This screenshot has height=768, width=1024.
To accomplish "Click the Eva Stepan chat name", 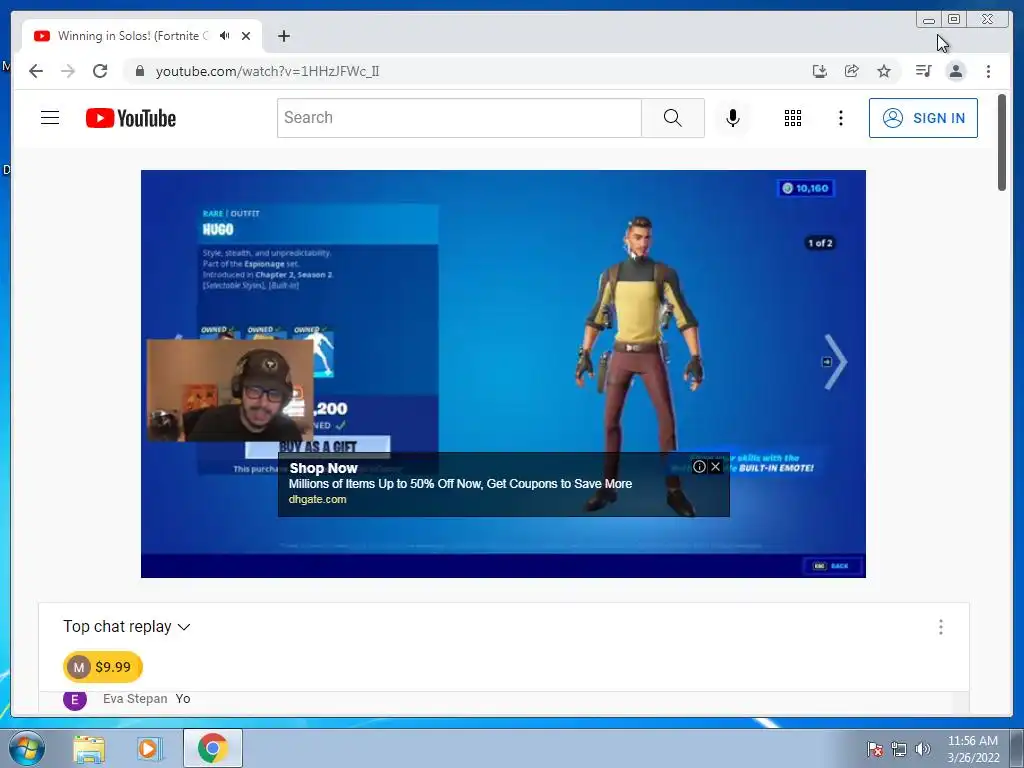I will (135, 699).
